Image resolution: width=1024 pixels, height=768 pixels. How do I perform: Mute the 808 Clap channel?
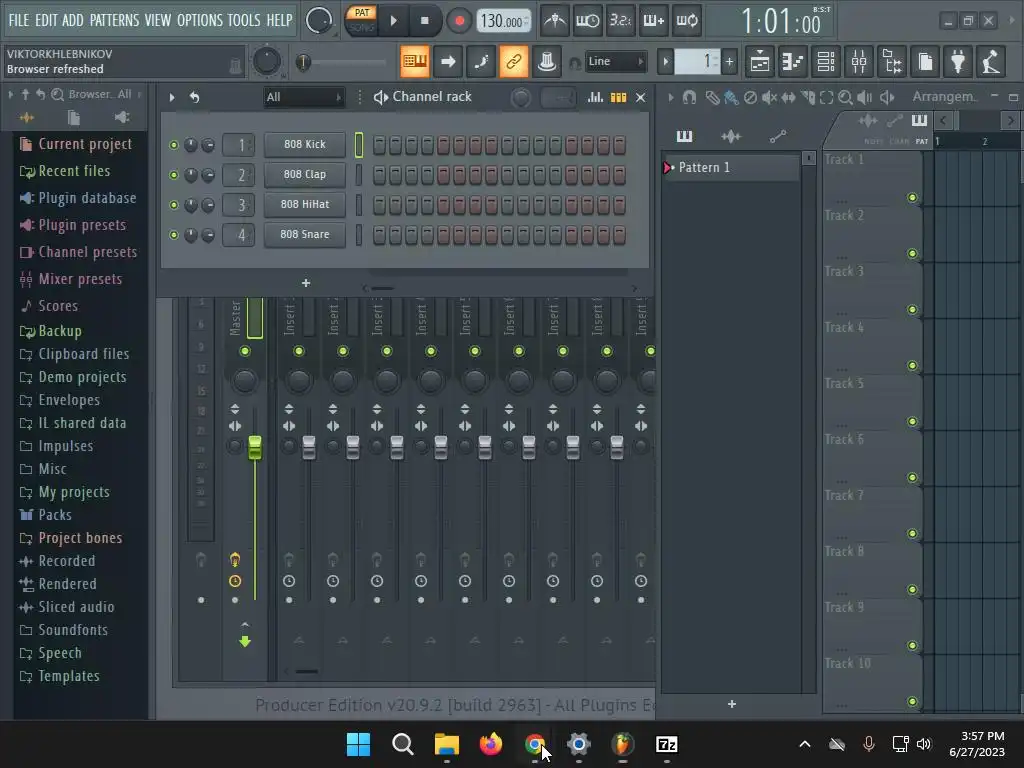174,175
